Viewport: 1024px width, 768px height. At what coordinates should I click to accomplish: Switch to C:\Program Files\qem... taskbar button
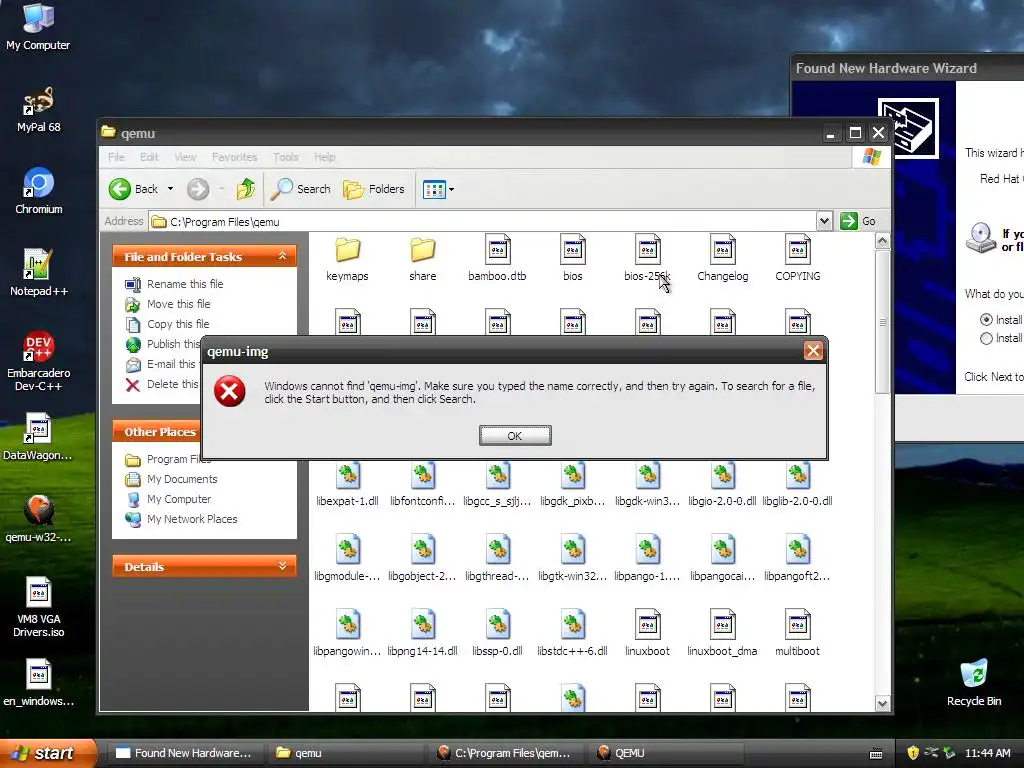tap(506, 753)
